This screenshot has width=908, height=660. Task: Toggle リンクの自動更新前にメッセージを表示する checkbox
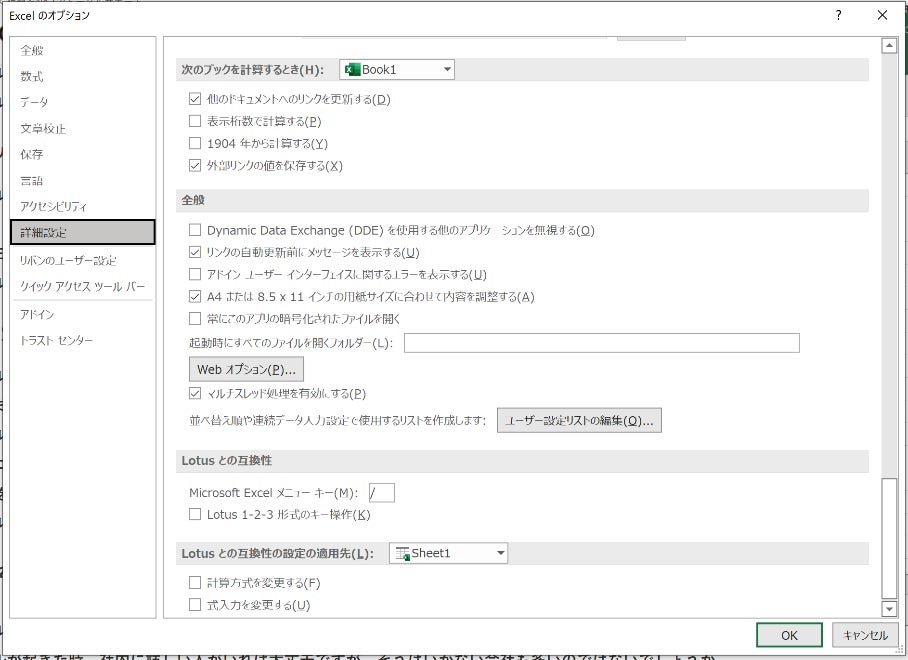pyautogui.click(x=195, y=252)
